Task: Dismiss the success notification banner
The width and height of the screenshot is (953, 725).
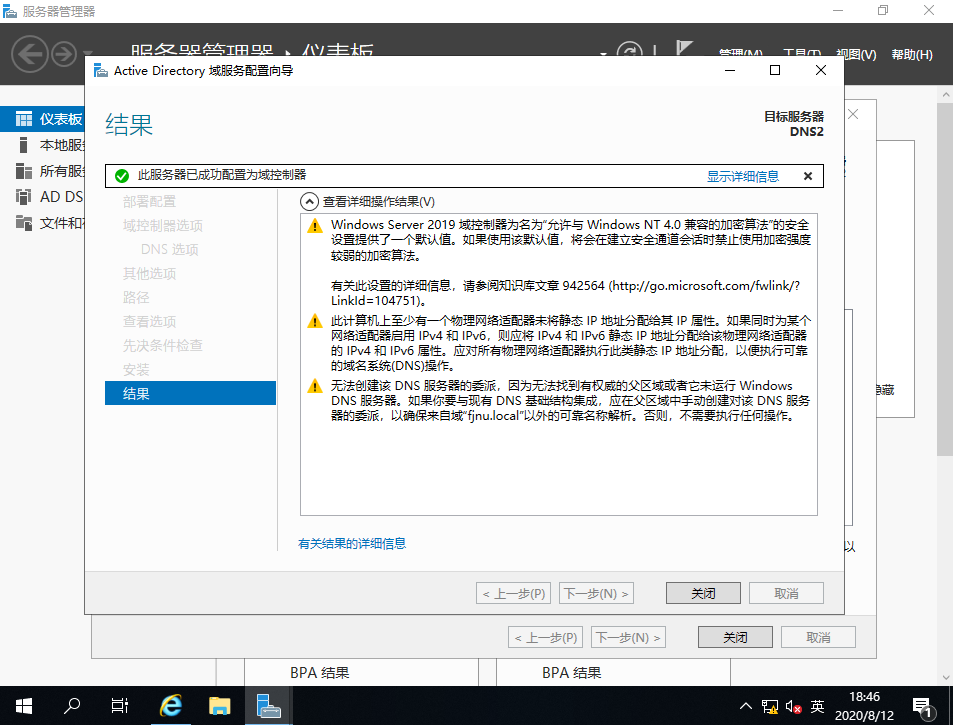Action: click(808, 176)
